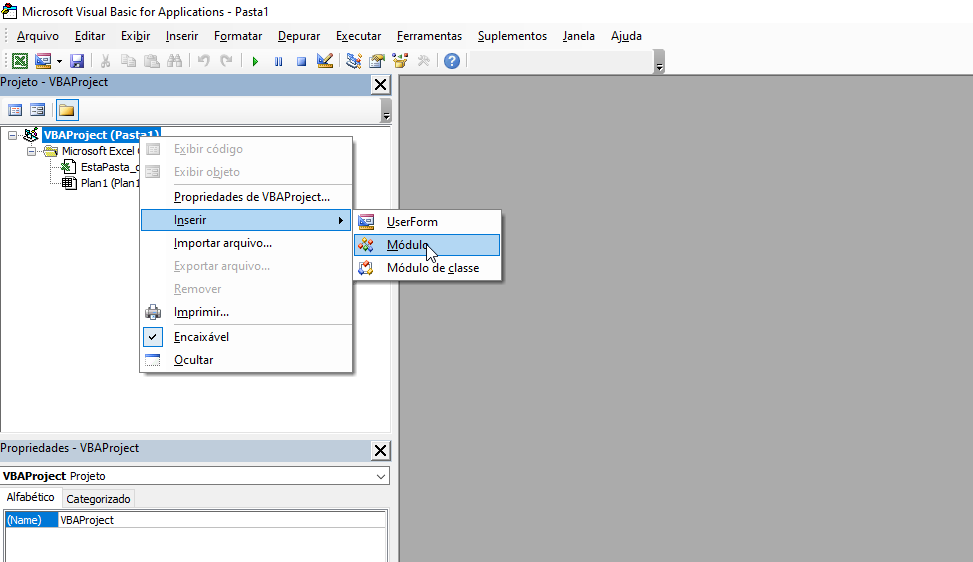Select the Plan1 worksheet tree item
The width and height of the screenshot is (973, 562).
110,183
